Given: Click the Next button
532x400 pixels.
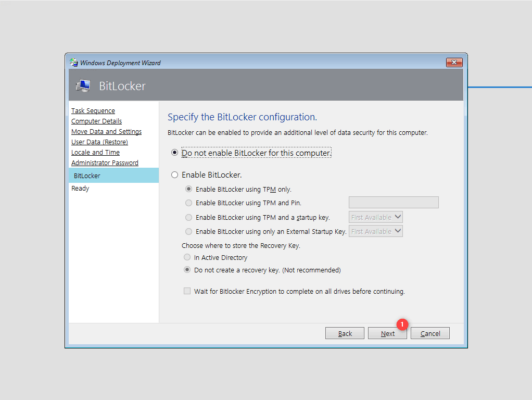Looking at the screenshot, I should (387, 333).
